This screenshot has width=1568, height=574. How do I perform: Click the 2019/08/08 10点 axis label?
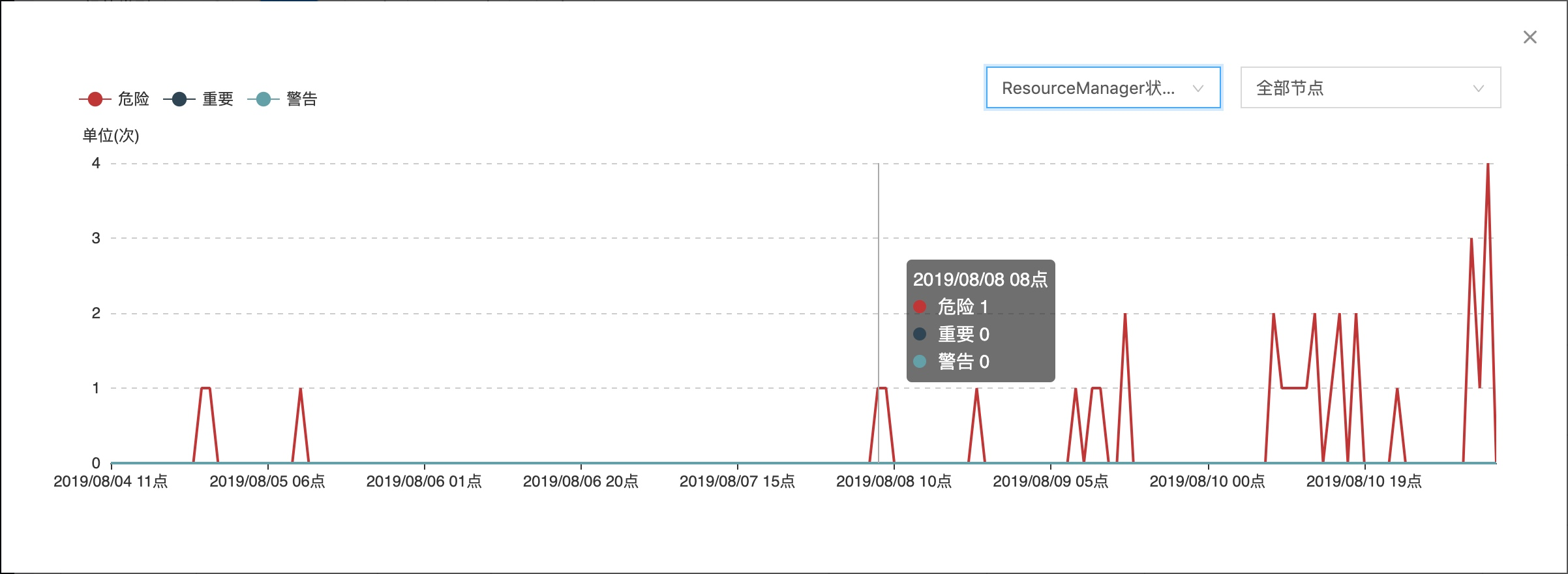[x=894, y=481]
